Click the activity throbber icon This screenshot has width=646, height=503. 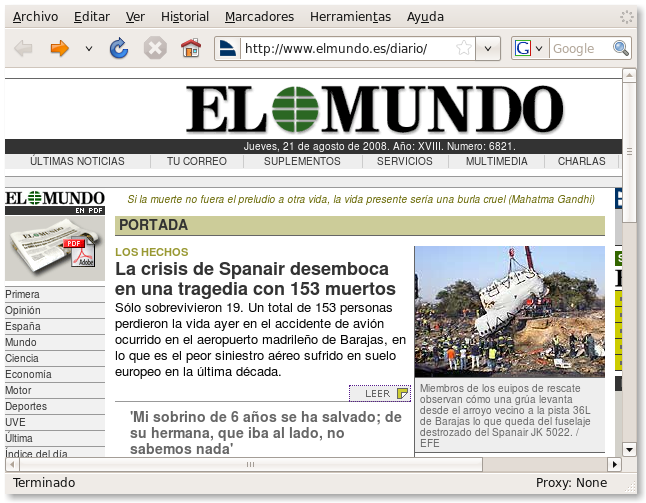[627, 17]
